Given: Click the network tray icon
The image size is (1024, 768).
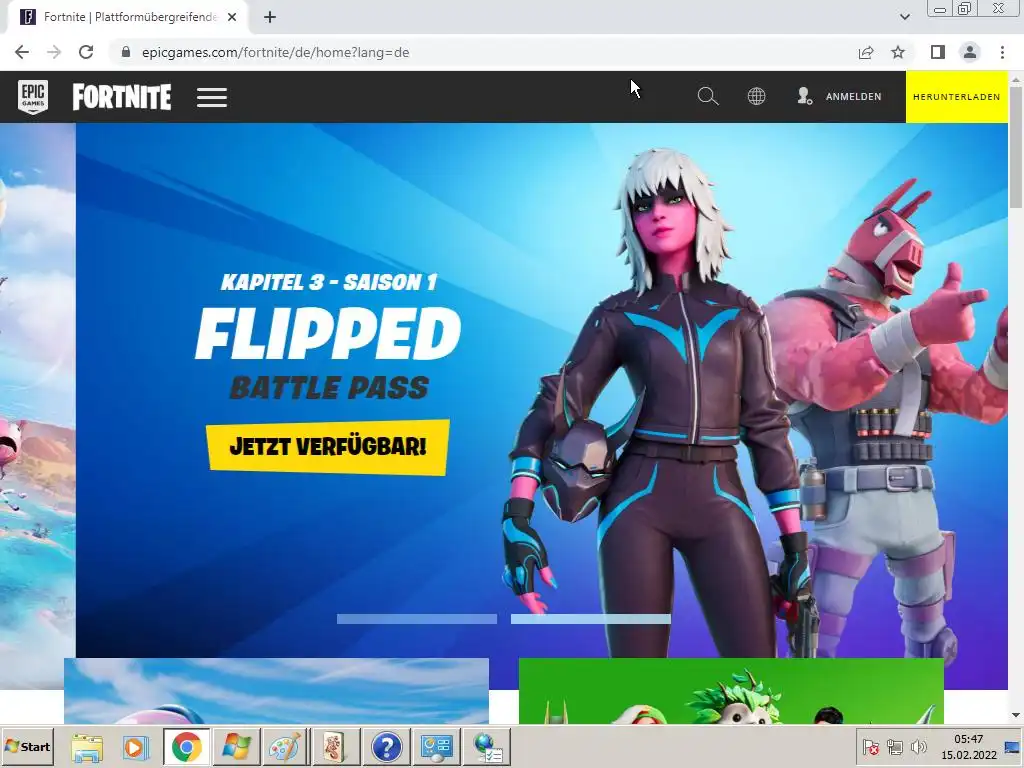Looking at the screenshot, I should 895,747.
